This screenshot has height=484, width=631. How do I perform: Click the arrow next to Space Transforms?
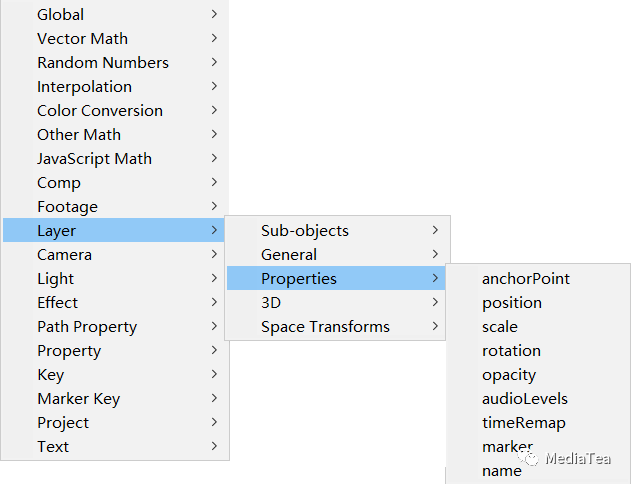[x=436, y=327]
